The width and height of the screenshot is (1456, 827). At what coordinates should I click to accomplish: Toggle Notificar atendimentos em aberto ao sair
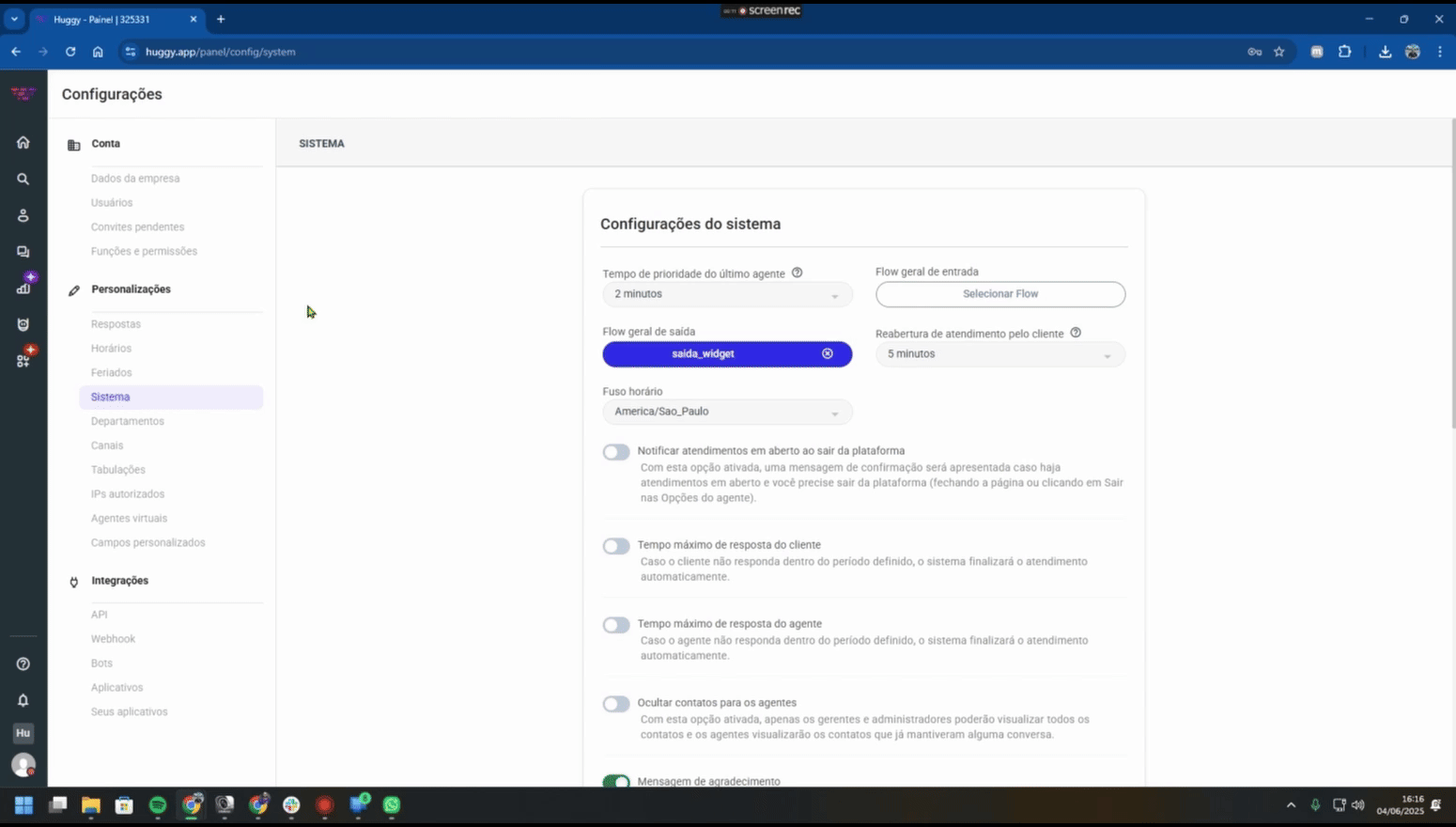[x=616, y=452]
